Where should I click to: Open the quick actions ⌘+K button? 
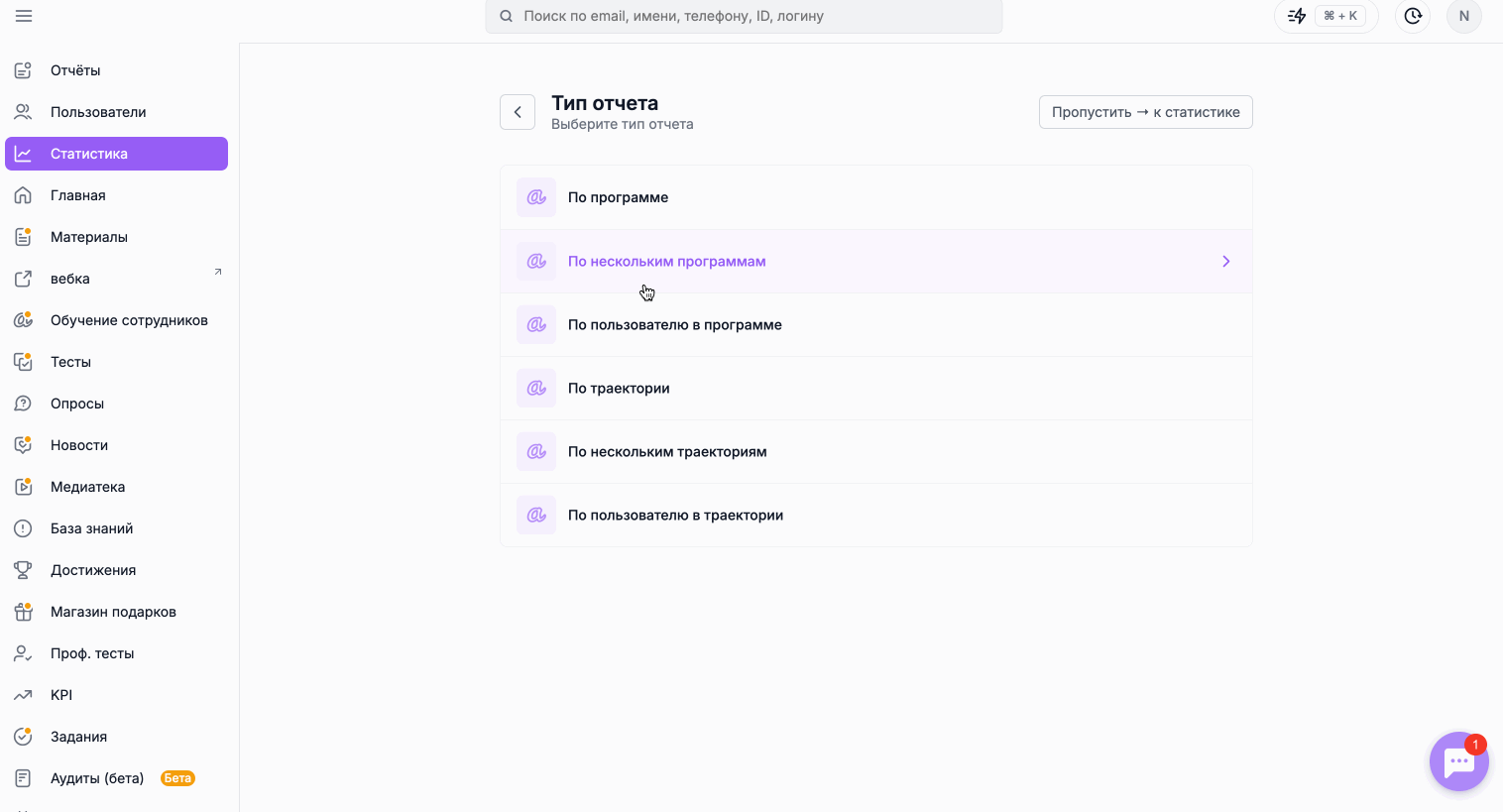[x=1327, y=16]
